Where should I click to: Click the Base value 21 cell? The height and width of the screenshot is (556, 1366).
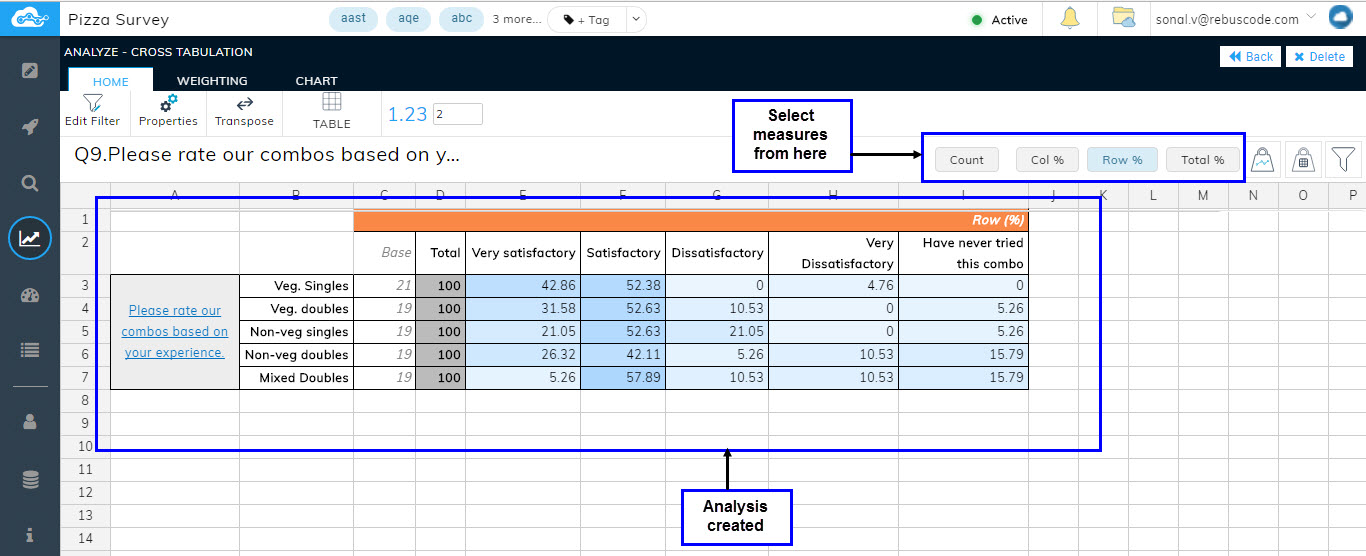[384, 285]
